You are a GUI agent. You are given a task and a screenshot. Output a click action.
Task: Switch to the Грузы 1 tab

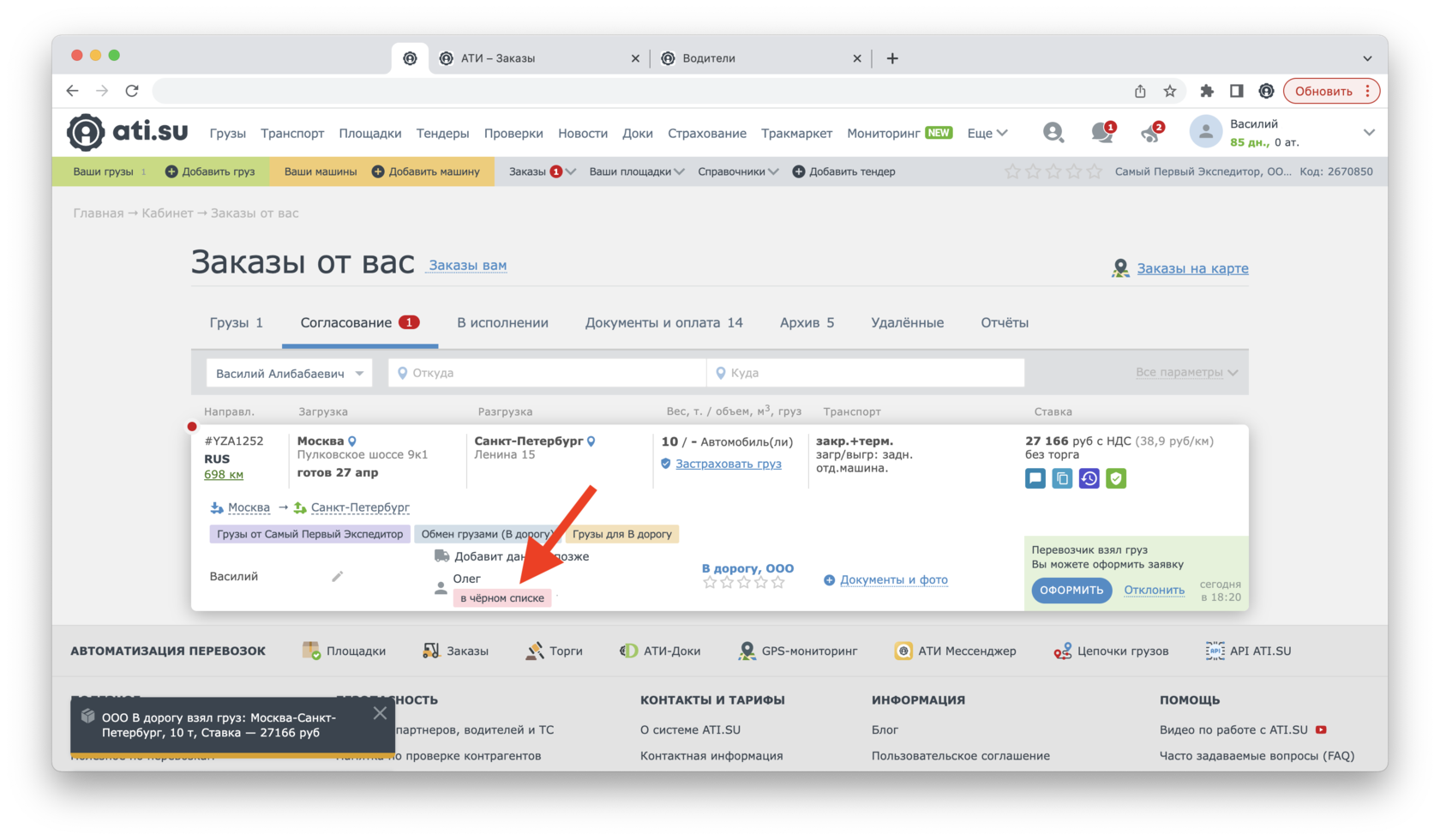pos(237,322)
